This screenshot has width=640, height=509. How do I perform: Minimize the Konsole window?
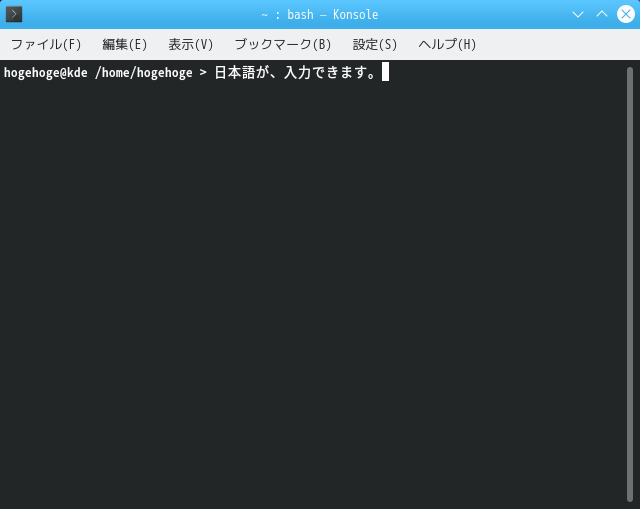pos(578,14)
